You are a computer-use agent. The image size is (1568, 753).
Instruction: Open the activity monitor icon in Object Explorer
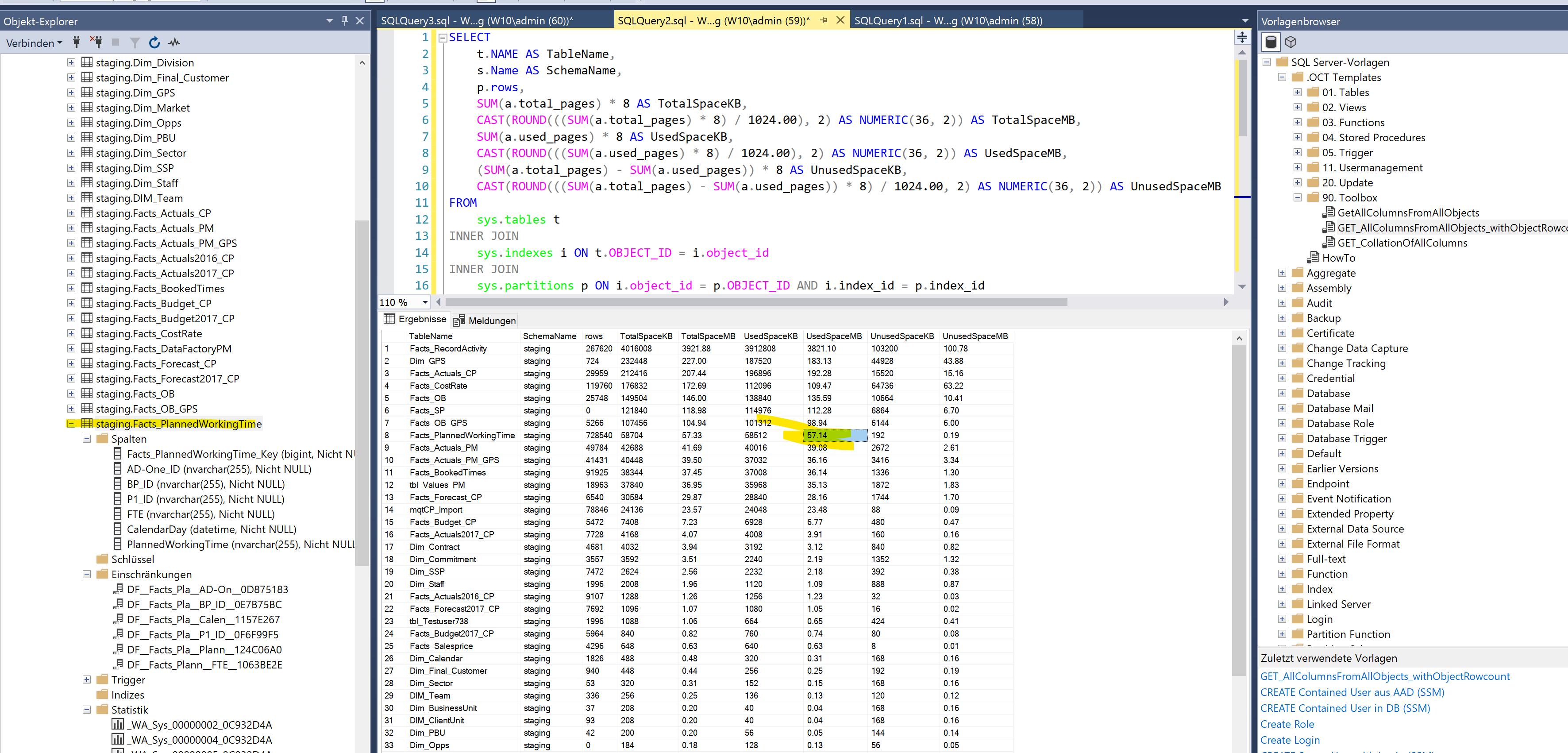175,42
